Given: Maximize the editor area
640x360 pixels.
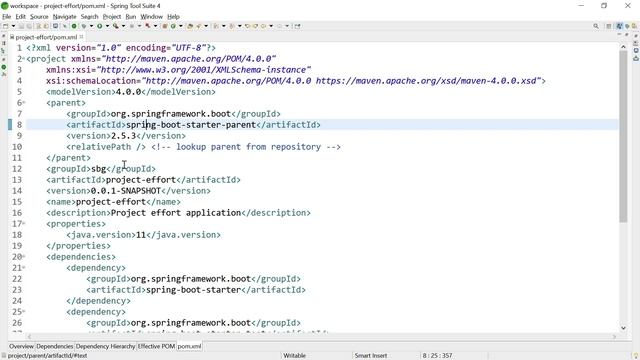Looking at the screenshot, I should [627, 35].
